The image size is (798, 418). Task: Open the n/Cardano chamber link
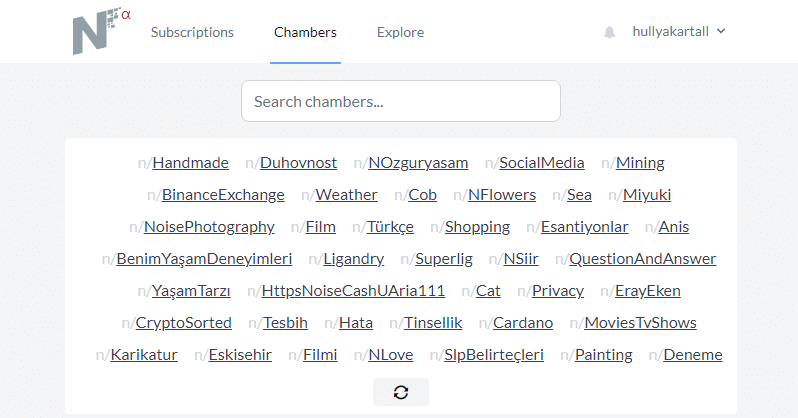point(516,323)
